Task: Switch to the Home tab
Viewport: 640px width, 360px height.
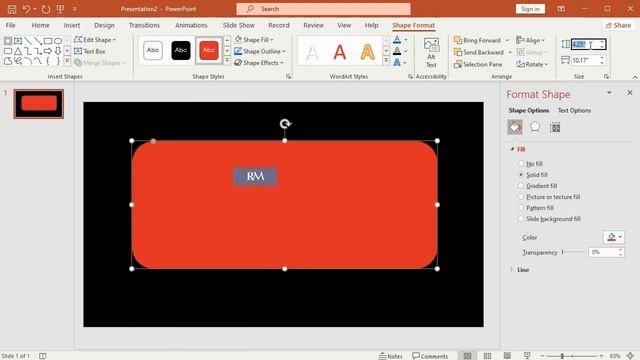Action: coord(40,25)
